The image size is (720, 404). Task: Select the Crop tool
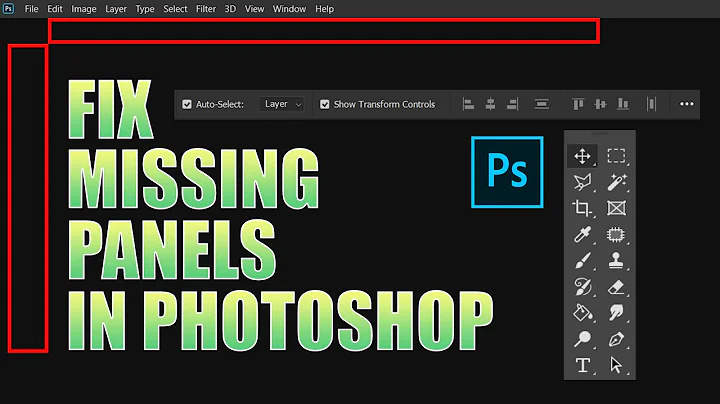point(582,208)
